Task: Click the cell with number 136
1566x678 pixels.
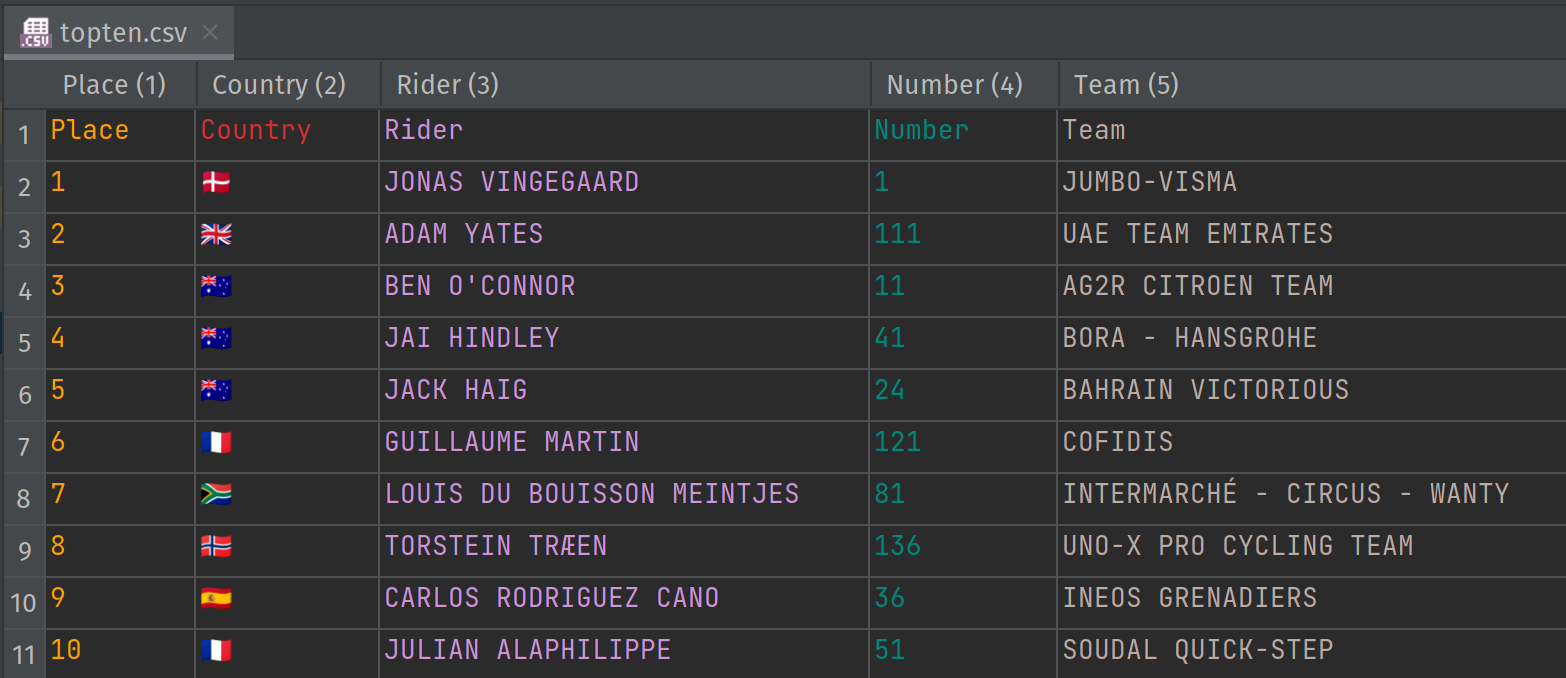Action: point(897,546)
